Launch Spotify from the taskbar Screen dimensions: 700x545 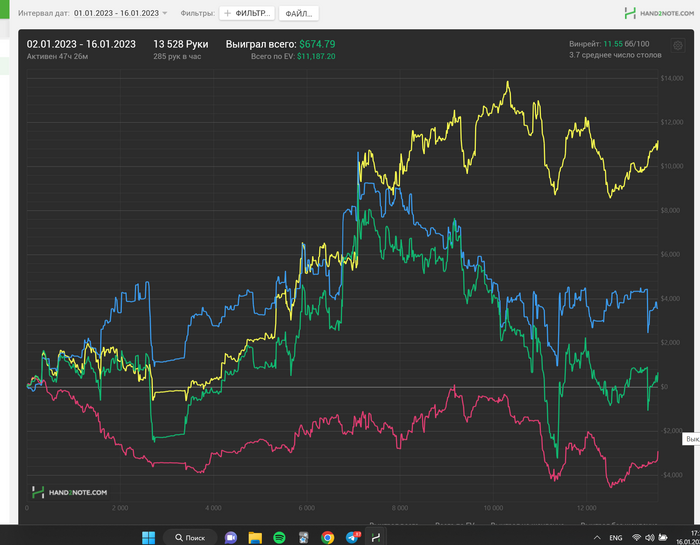pos(279,537)
